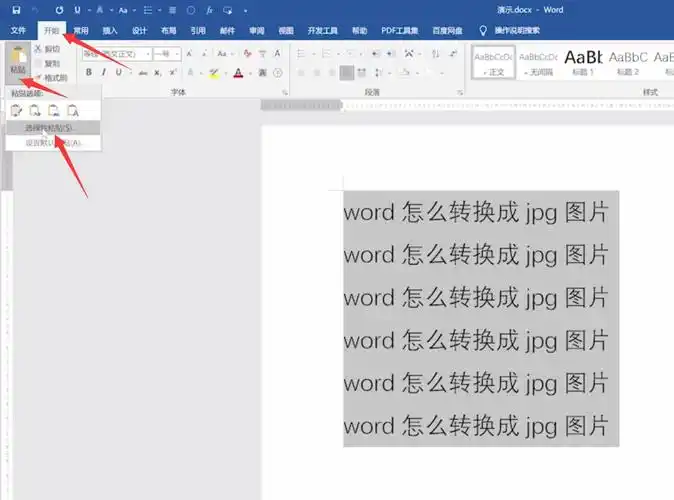The image size is (674, 500).
Task: Choose the second paste option icon
Action: (35, 110)
